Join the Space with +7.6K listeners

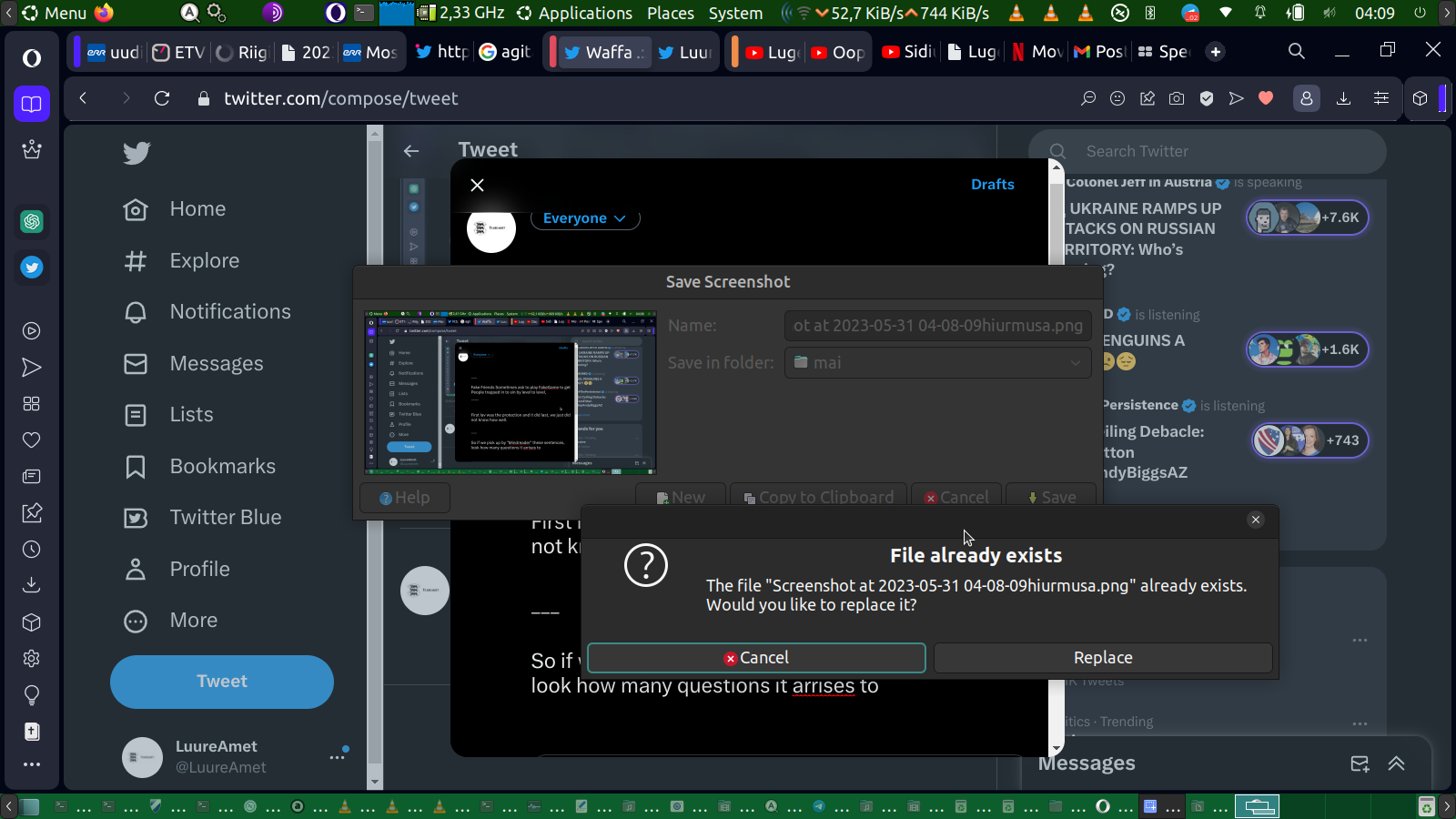pyautogui.click(x=1307, y=217)
